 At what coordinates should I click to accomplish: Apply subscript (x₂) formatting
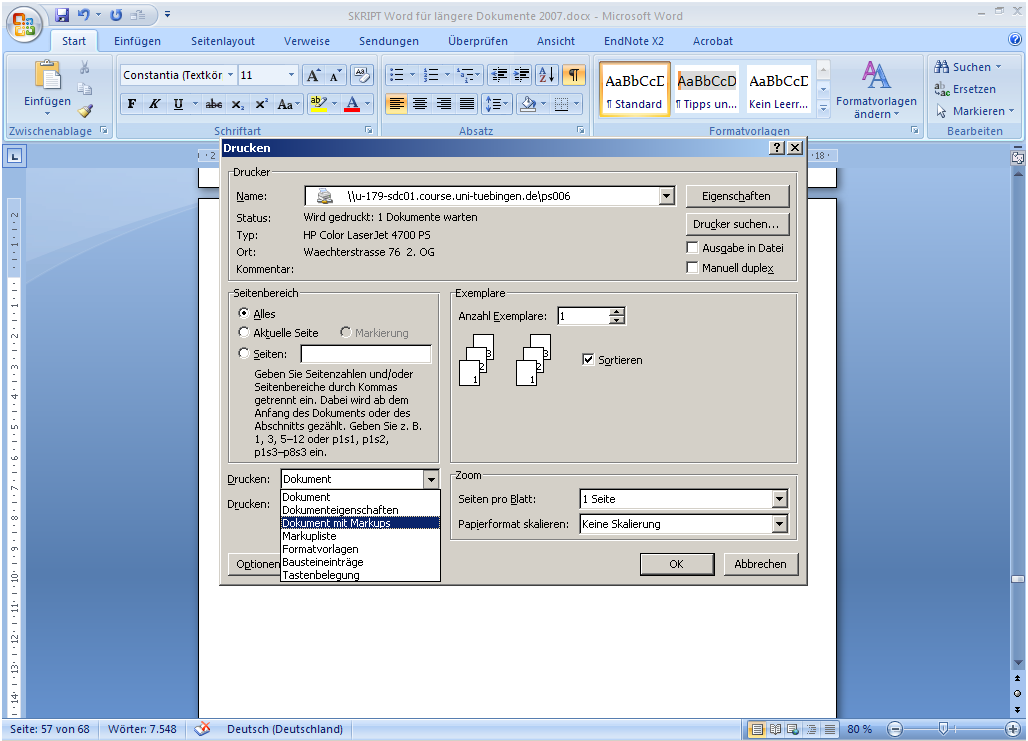pyautogui.click(x=238, y=104)
